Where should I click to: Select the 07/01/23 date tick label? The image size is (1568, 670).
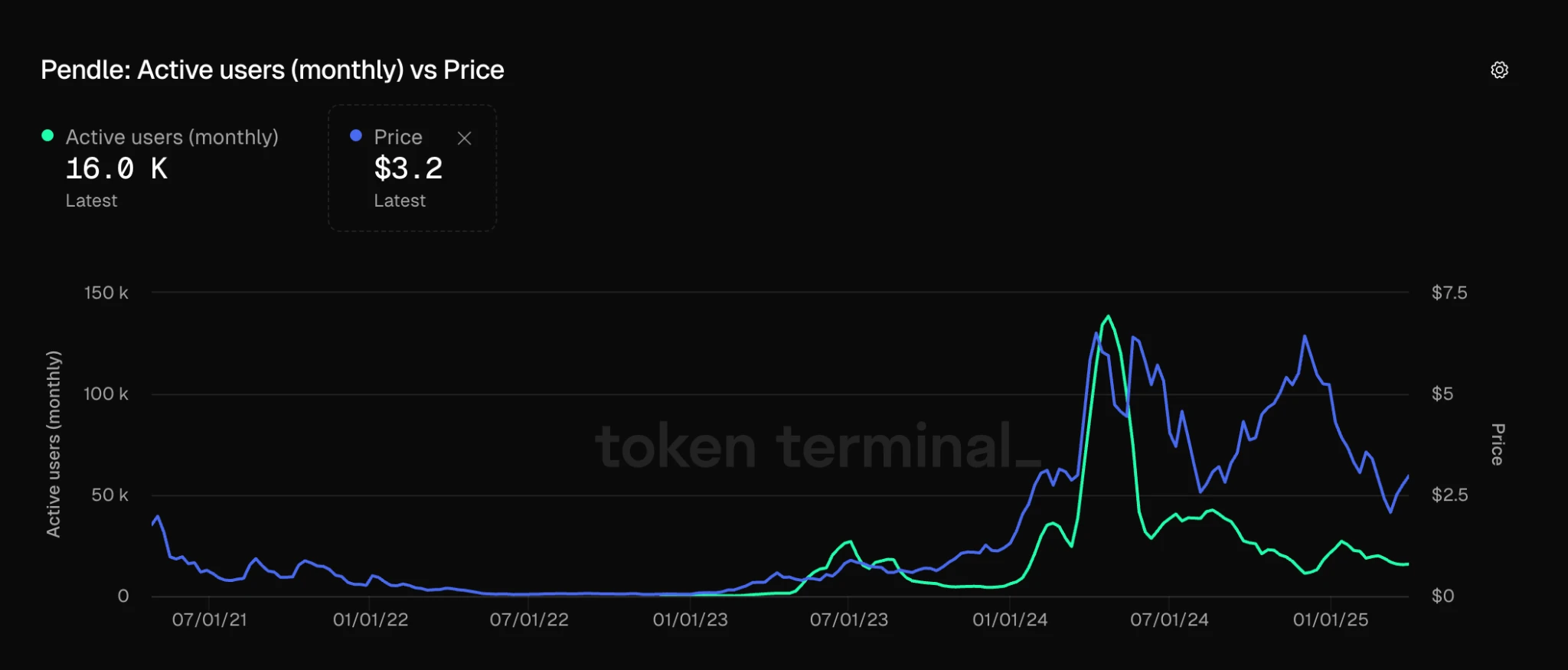849,619
